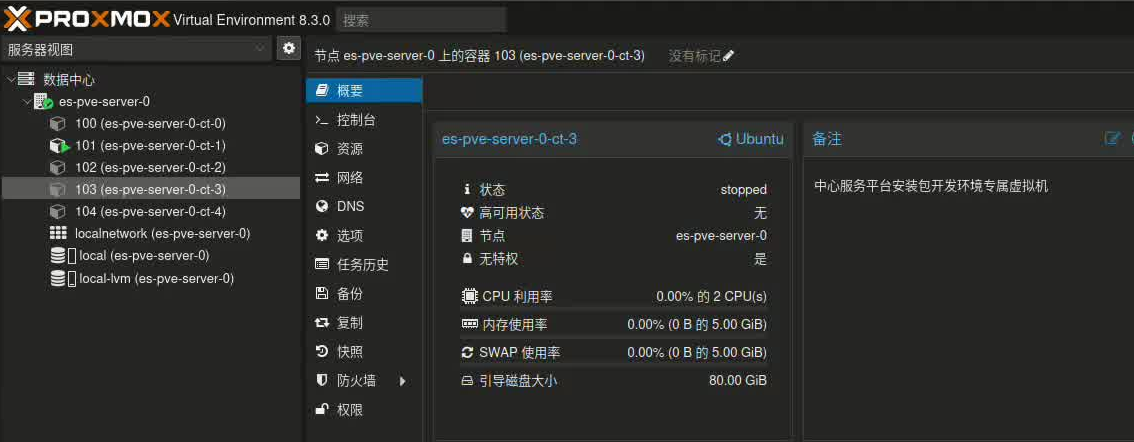Click the Proxmox logo in the header
Screen dimensions: 1134x442
pos(87,18)
